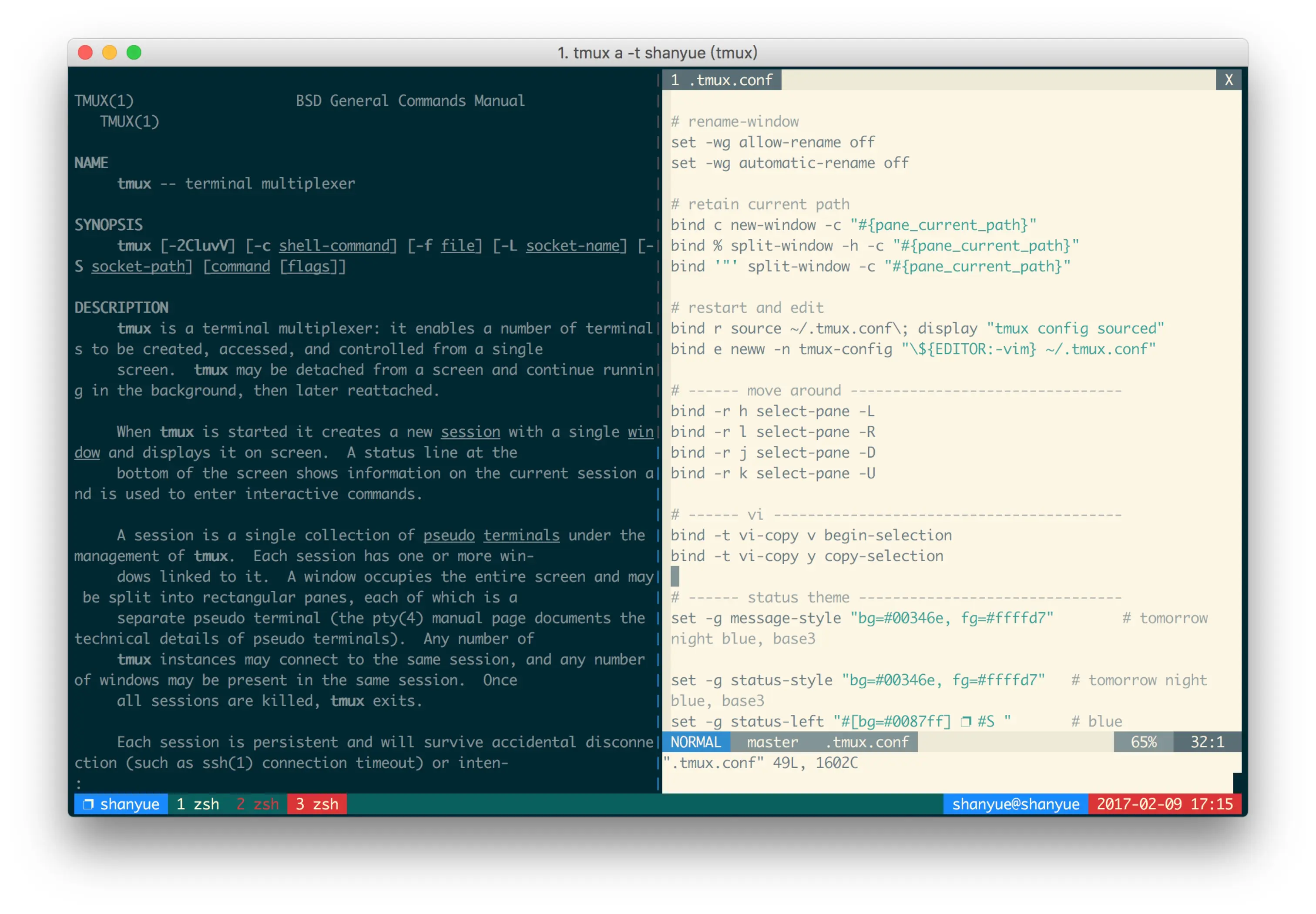This screenshot has width=1316, height=914.
Task: Switch to the 1 zsh window
Action: coord(197,804)
